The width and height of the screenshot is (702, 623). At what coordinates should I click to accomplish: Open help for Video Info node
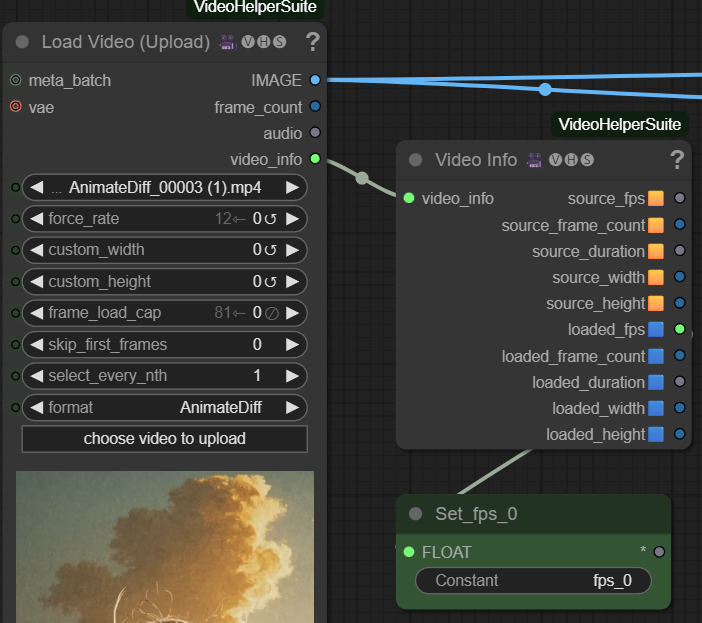pyautogui.click(x=677, y=160)
